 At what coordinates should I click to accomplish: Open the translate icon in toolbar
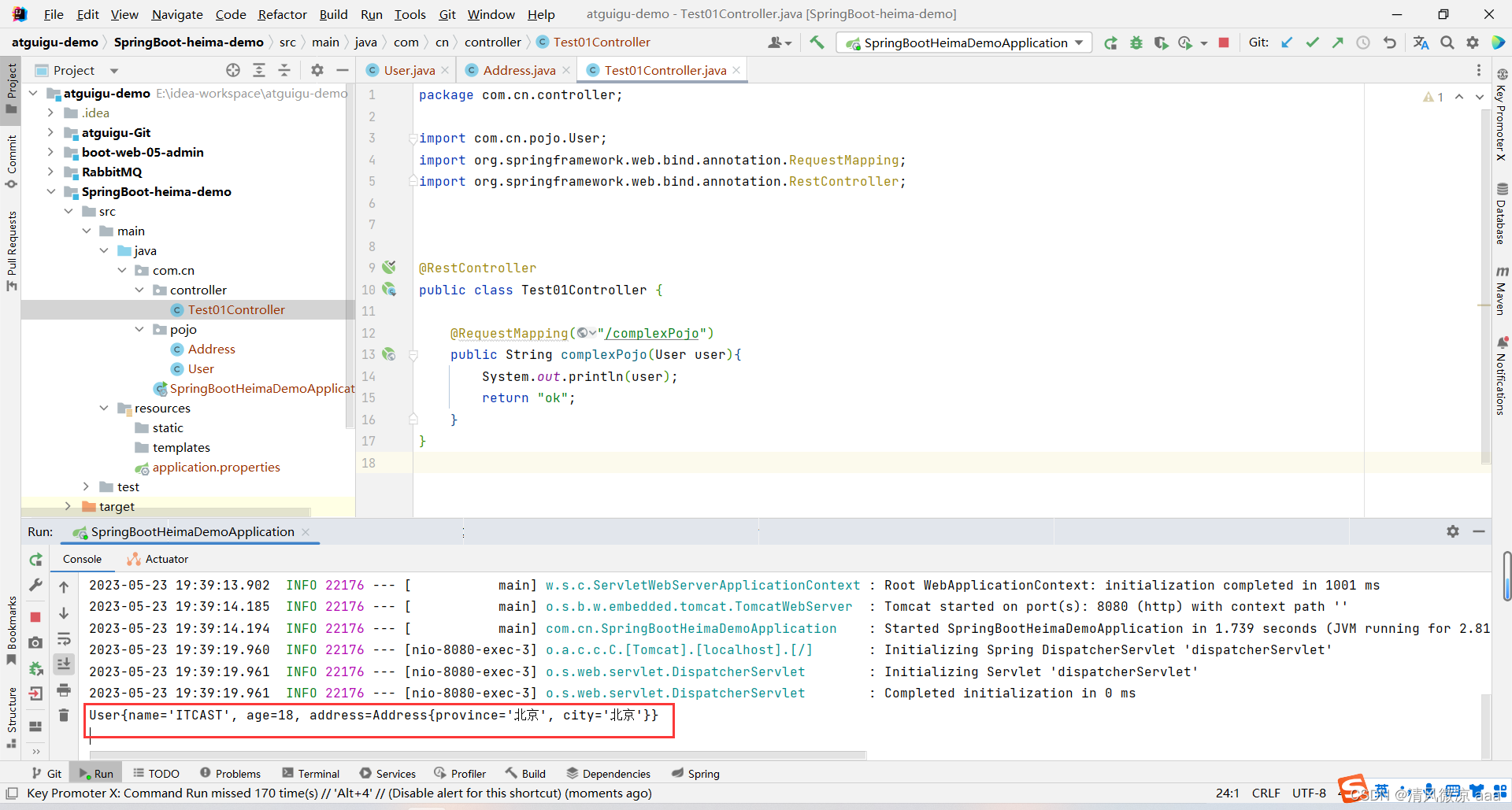(x=1421, y=43)
